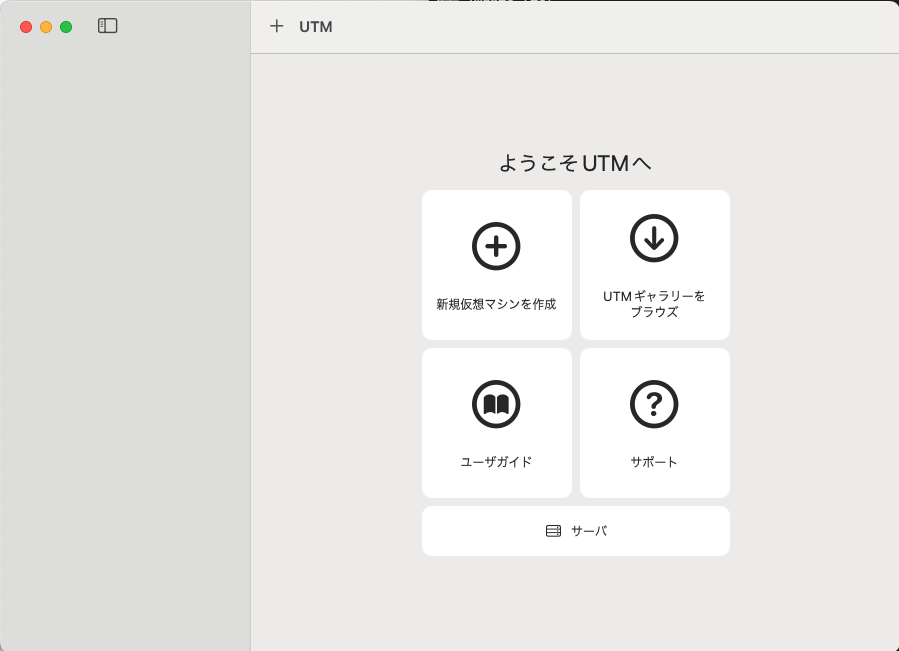The image size is (899, 651).
Task: Select the 新規仮想マシンを作成 card
Action: (x=496, y=264)
